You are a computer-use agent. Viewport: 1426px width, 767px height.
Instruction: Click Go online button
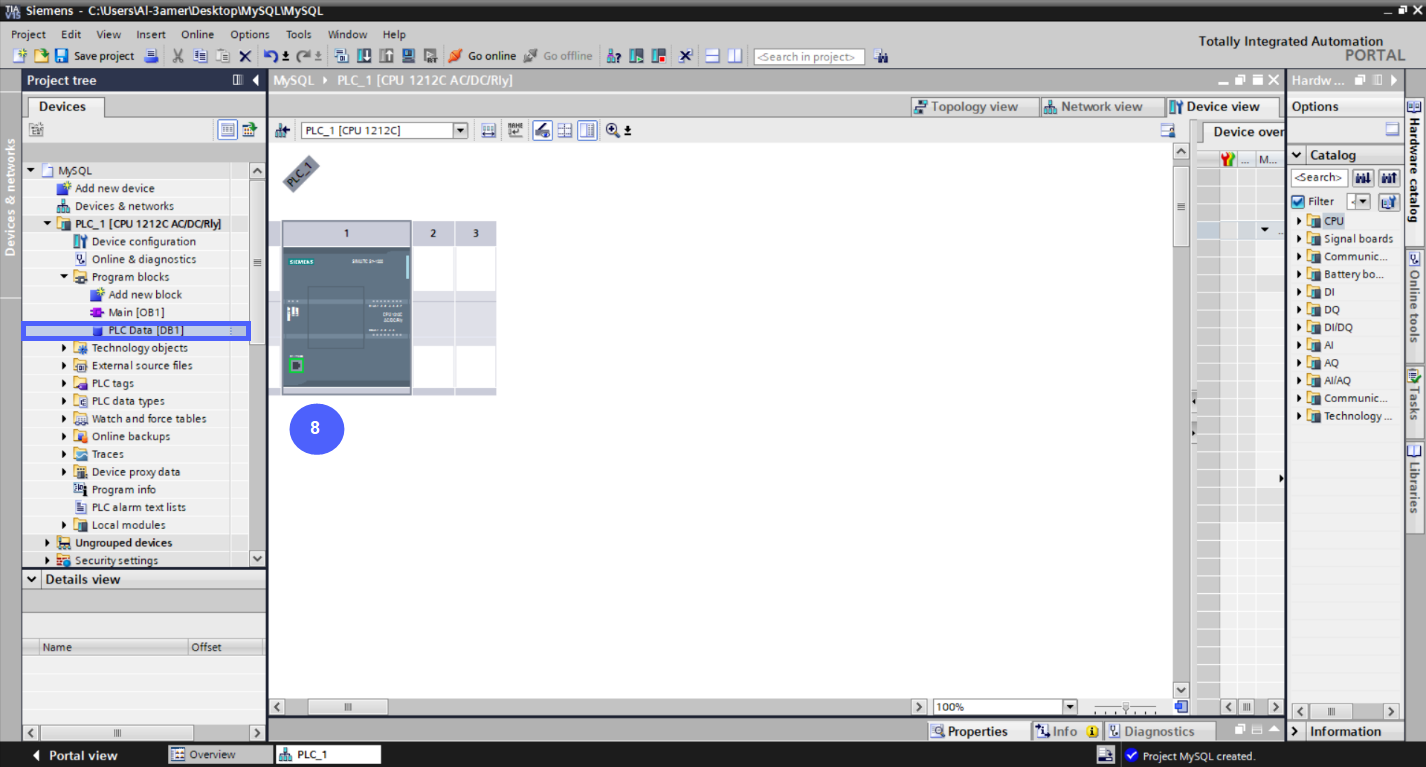point(482,56)
